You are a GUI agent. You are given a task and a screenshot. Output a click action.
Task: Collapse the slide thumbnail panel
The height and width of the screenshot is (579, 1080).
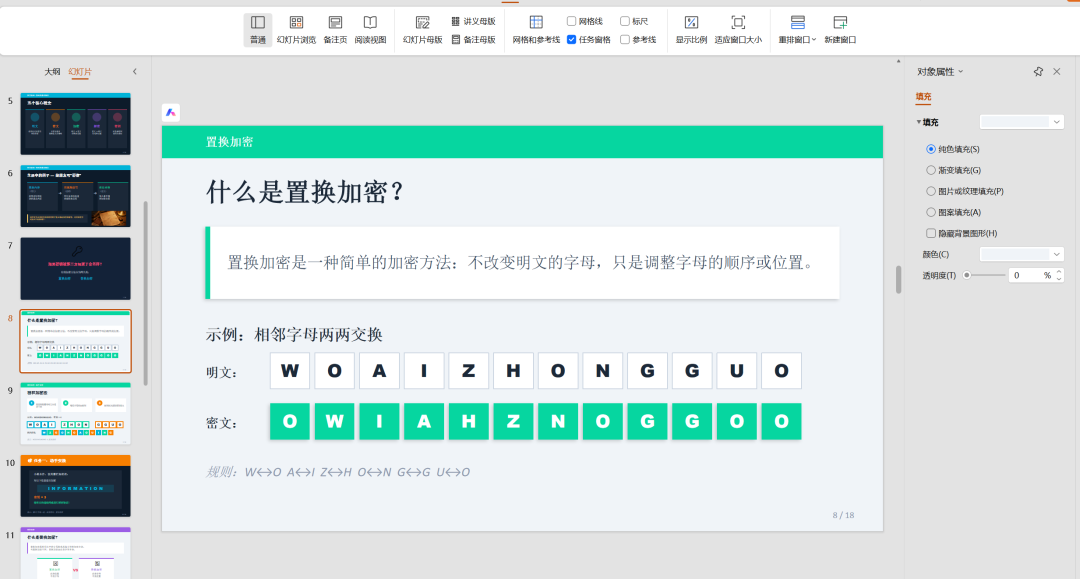click(x=134, y=72)
